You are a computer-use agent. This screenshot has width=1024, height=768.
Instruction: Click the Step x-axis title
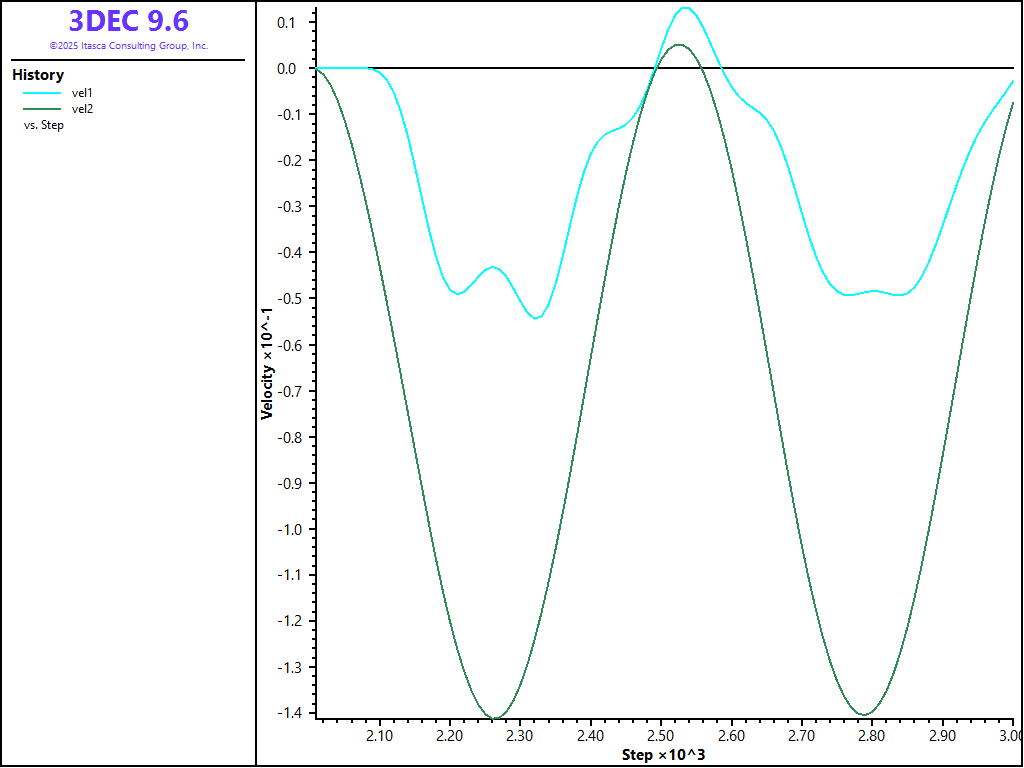pos(663,753)
